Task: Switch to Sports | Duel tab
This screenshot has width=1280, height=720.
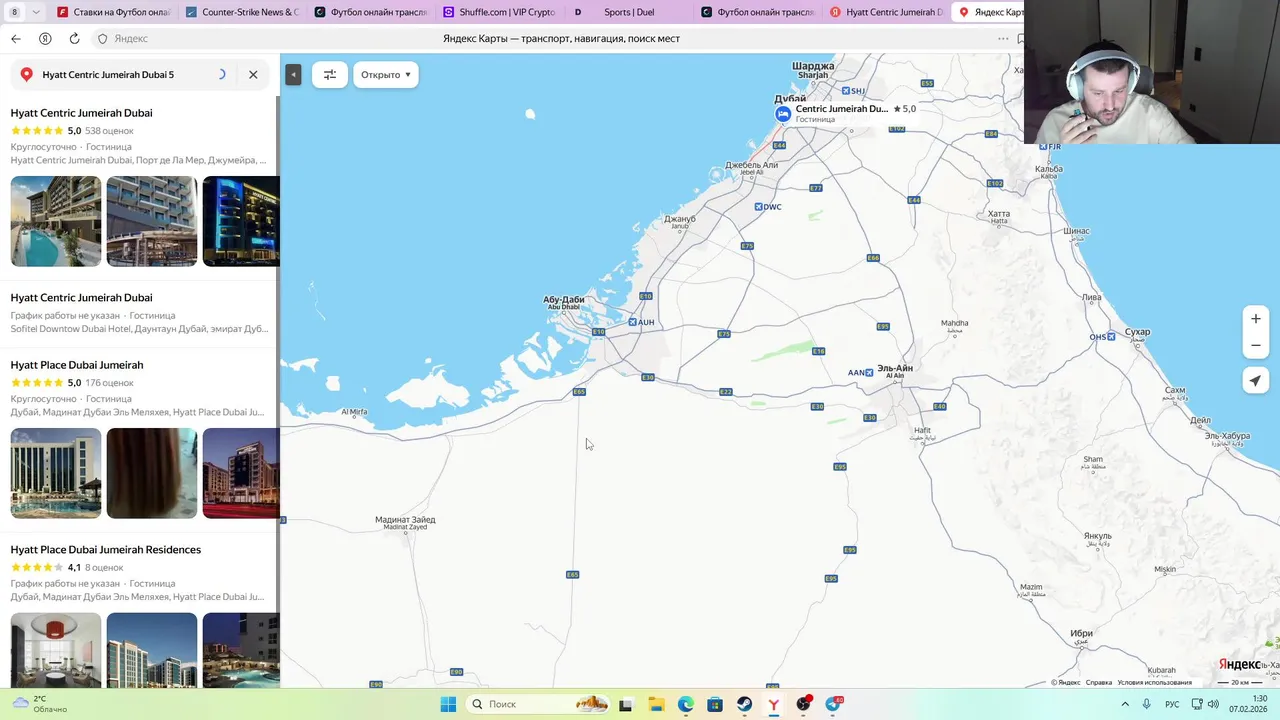Action: pyautogui.click(x=627, y=12)
